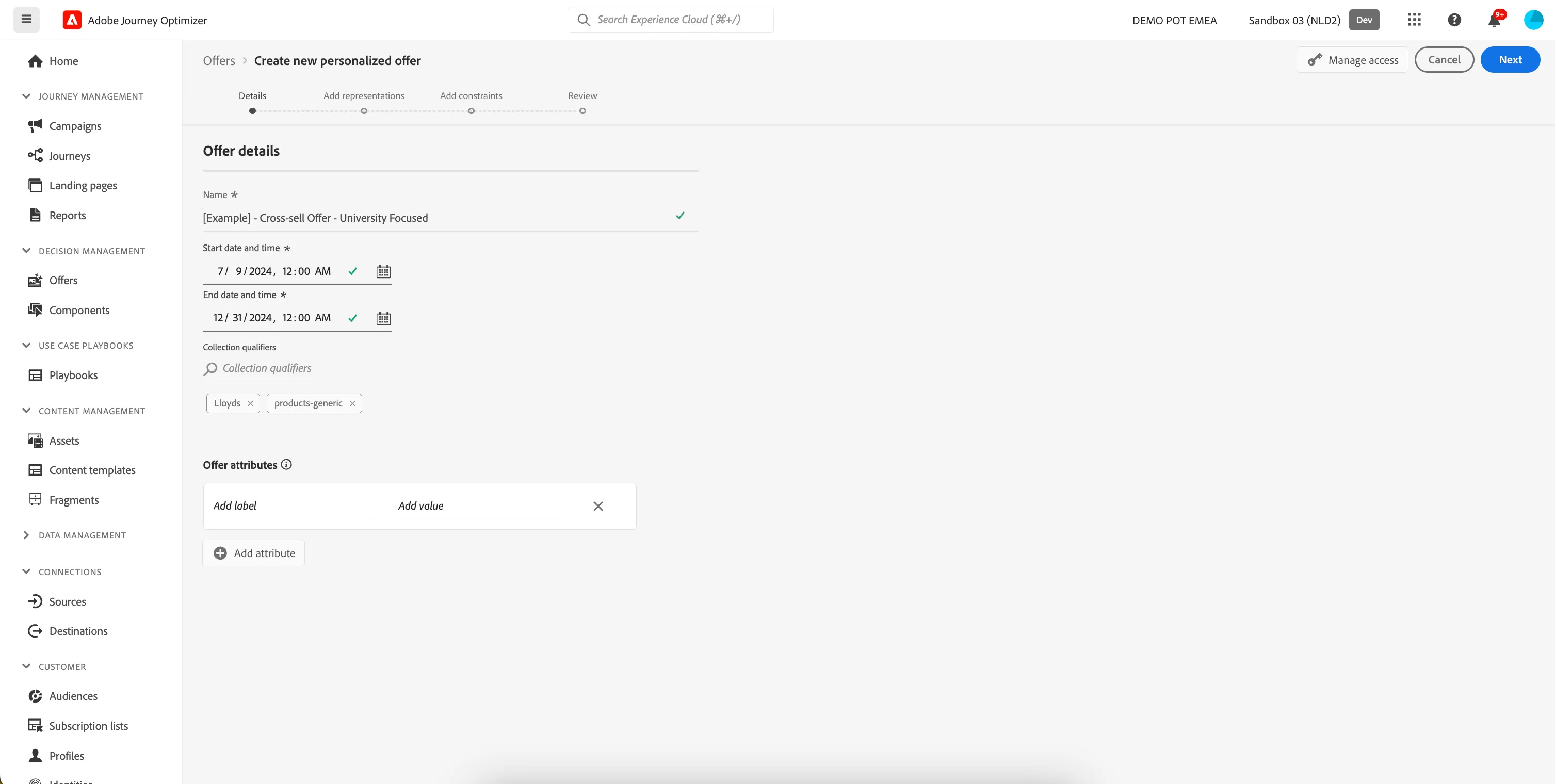Cancel the offer creation
The height and width of the screenshot is (784, 1555).
point(1444,60)
